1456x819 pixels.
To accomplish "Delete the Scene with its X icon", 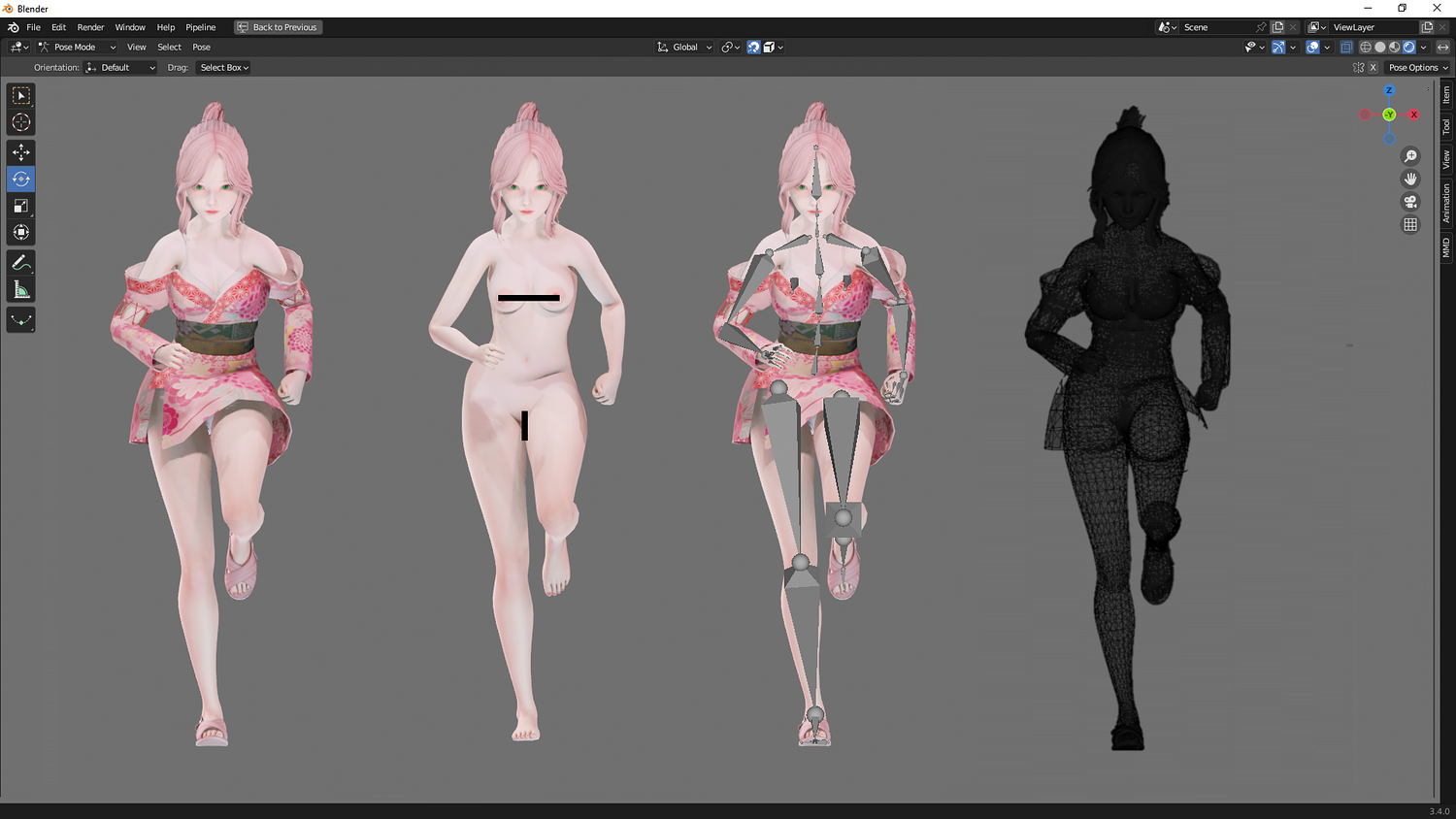I will (x=1292, y=27).
